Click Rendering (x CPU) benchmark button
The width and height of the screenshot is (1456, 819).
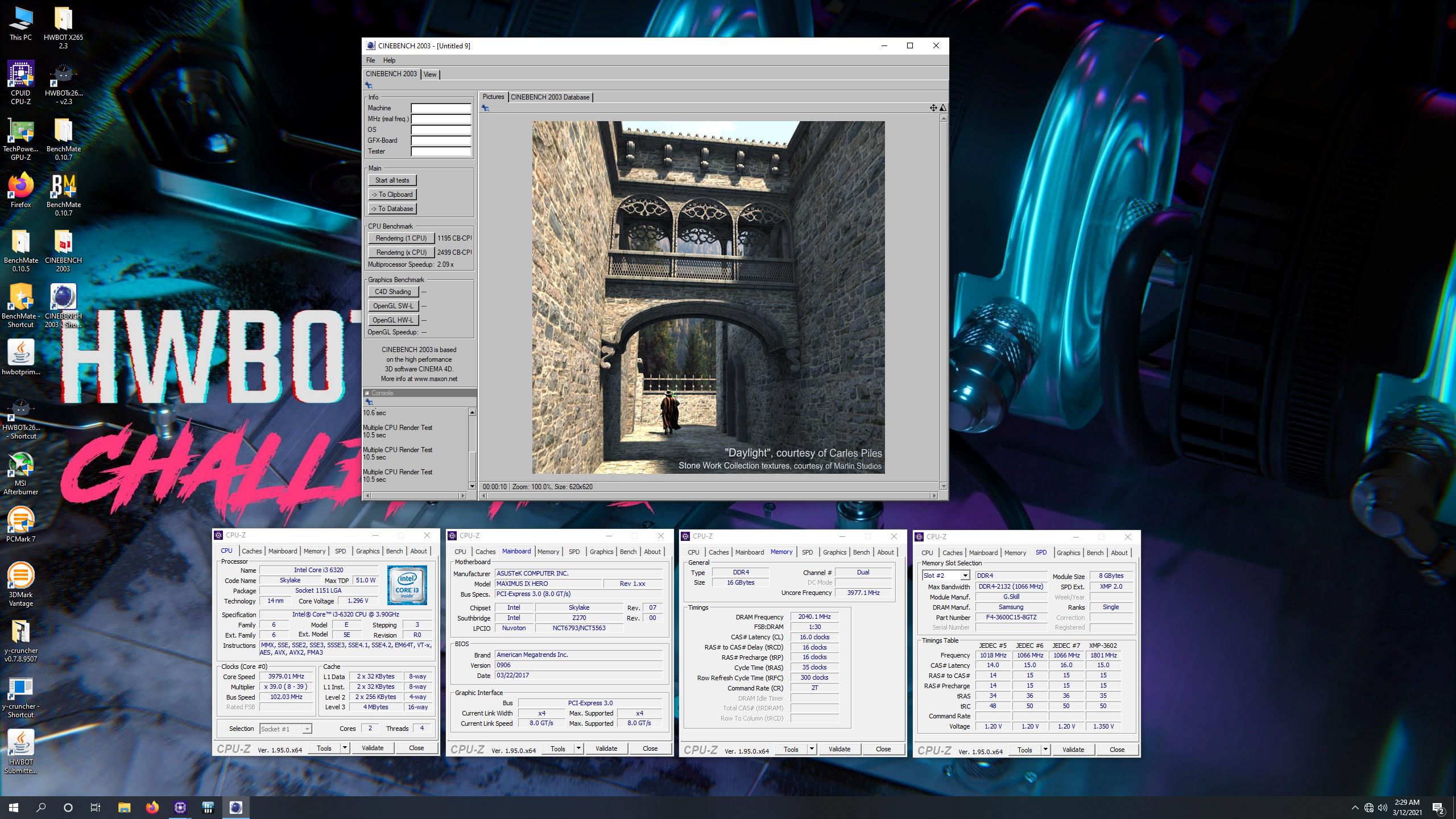[401, 253]
